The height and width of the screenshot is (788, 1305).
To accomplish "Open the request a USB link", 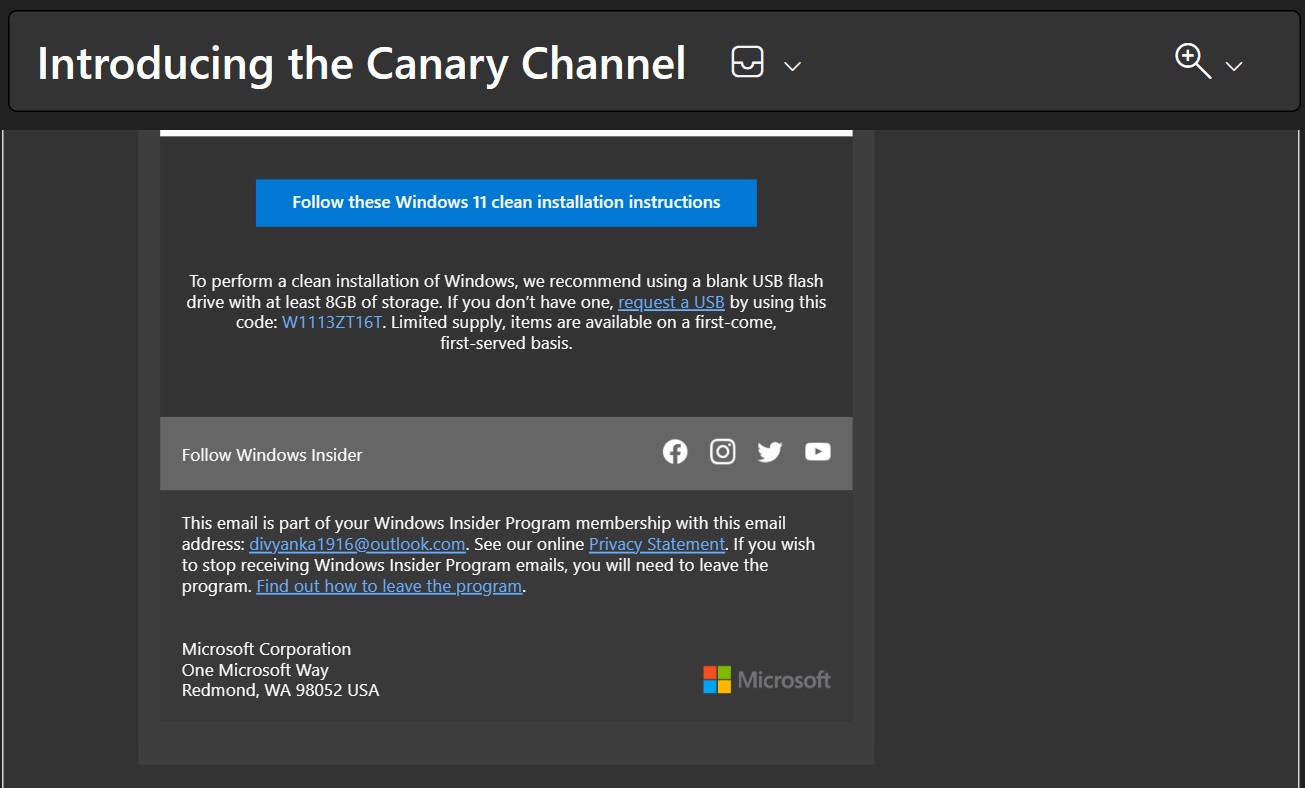I will pyautogui.click(x=671, y=301).
